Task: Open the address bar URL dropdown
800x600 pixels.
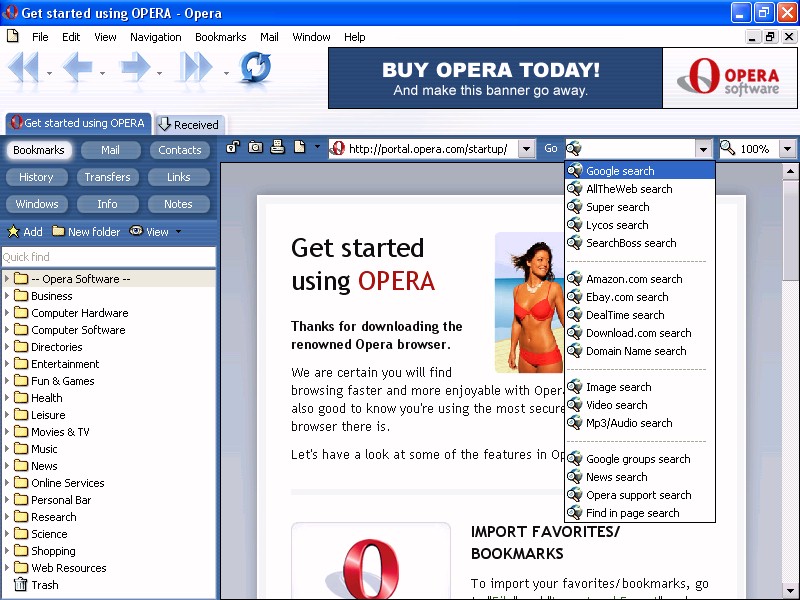Action: click(526, 149)
